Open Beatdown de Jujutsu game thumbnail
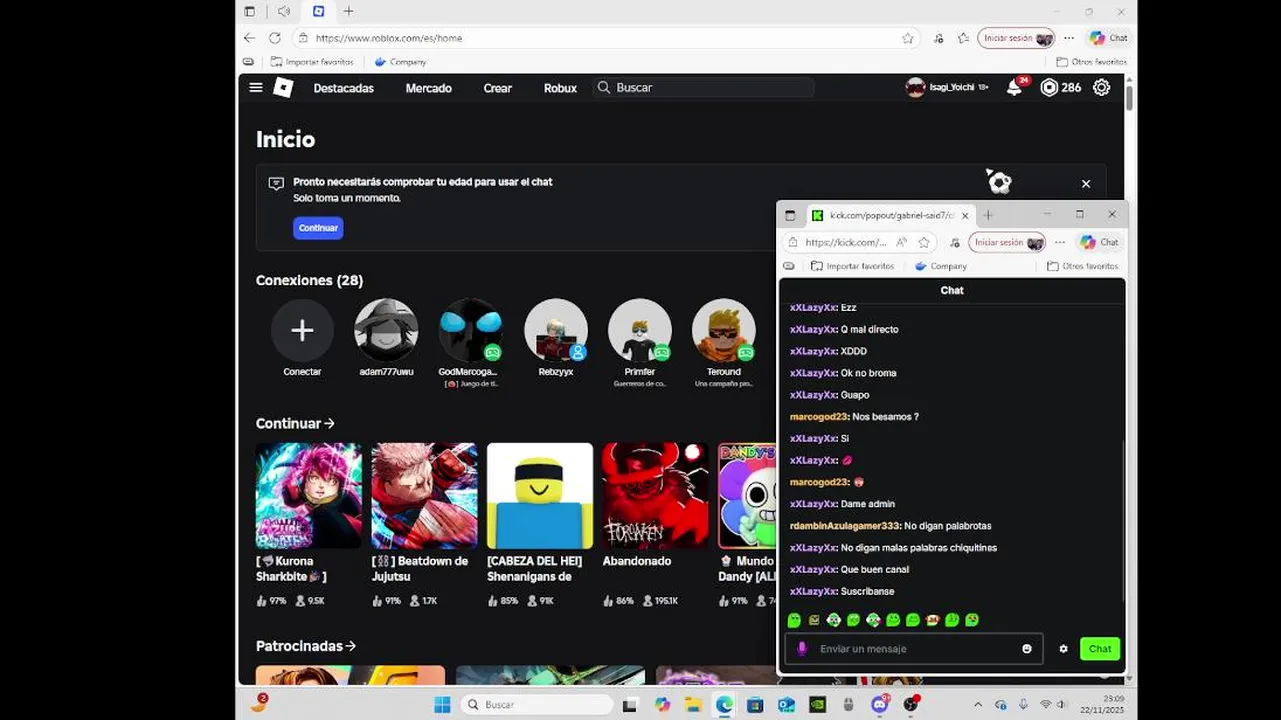 424,496
